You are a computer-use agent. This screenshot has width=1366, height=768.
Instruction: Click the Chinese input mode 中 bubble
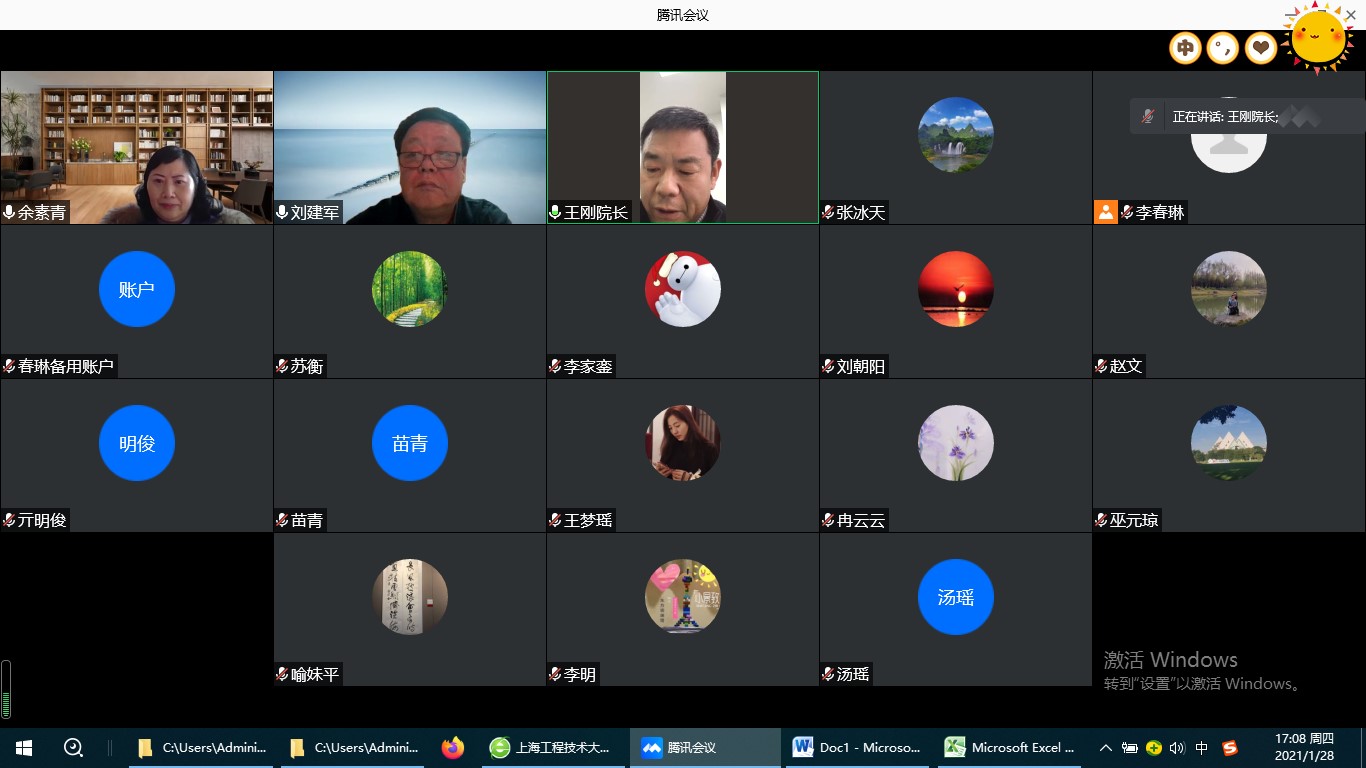(1185, 48)
